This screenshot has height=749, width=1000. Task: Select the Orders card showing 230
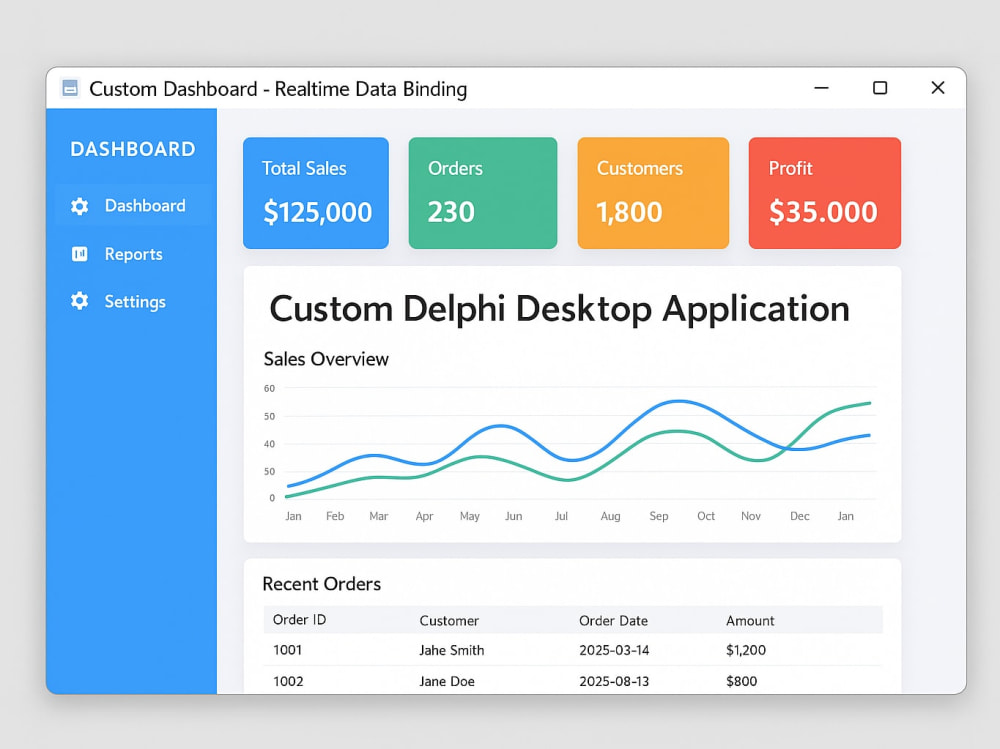[x=483, y=193]
